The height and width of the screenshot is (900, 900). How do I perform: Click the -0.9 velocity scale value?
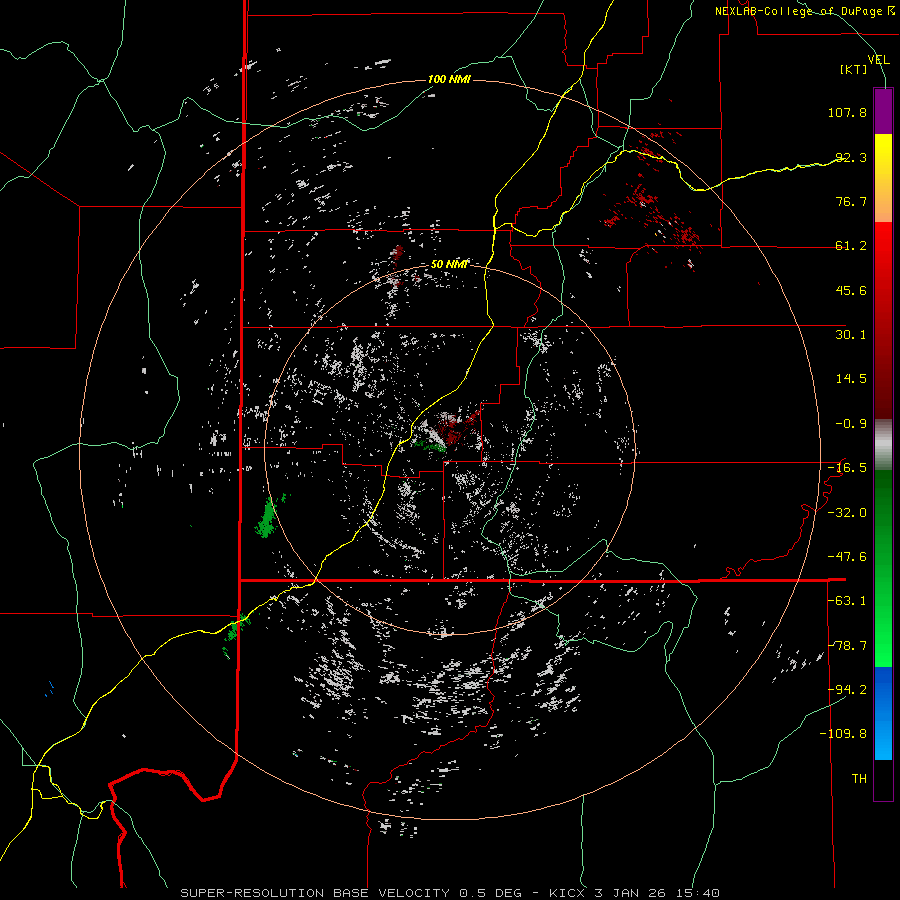click(x=851, y=424)
